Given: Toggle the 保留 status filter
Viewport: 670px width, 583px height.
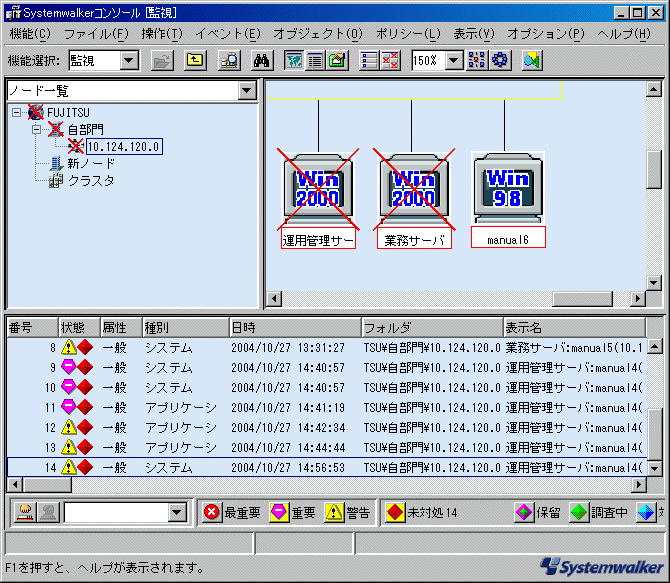Looking at the screenshot, I should point(538,512).
